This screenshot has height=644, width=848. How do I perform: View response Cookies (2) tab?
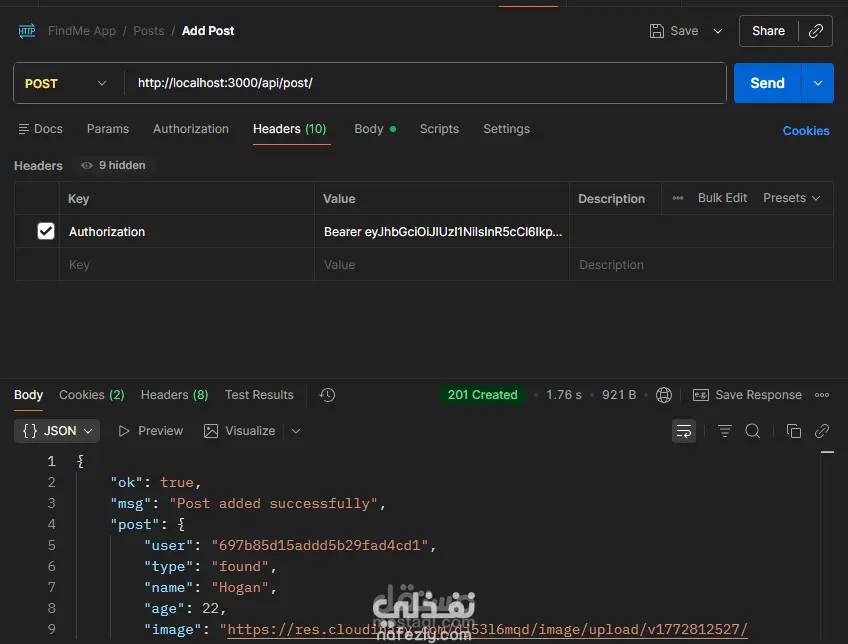[91, 395]
